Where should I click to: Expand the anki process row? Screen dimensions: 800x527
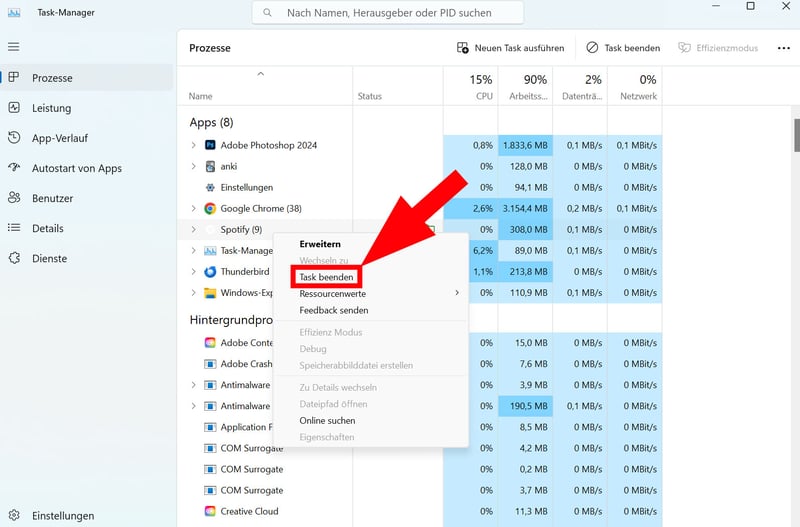coord(194,166)
